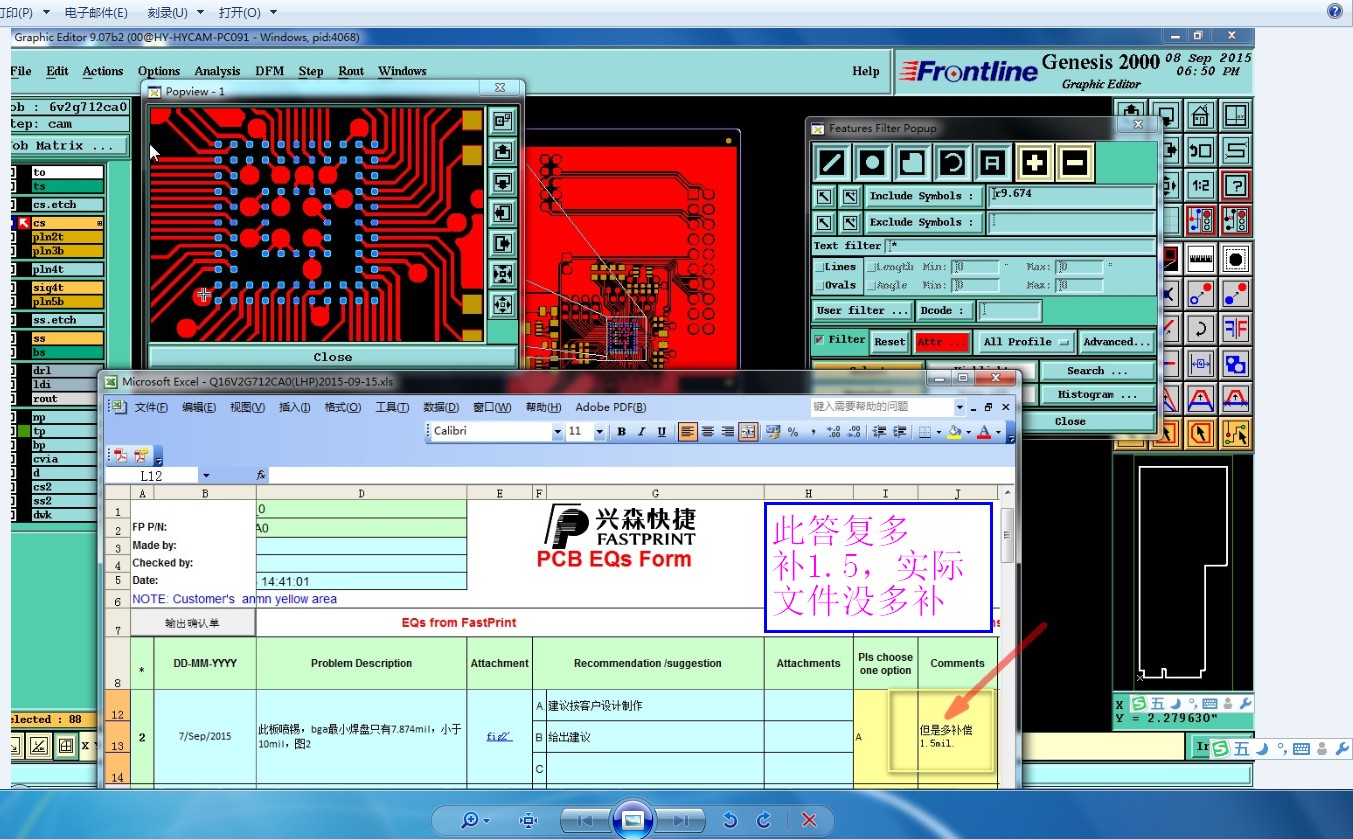This screenshot has width=1353, height=839.
Task: Open the Actions menu in Genesis
Action: pyautogui.click(x=103, y=71)
